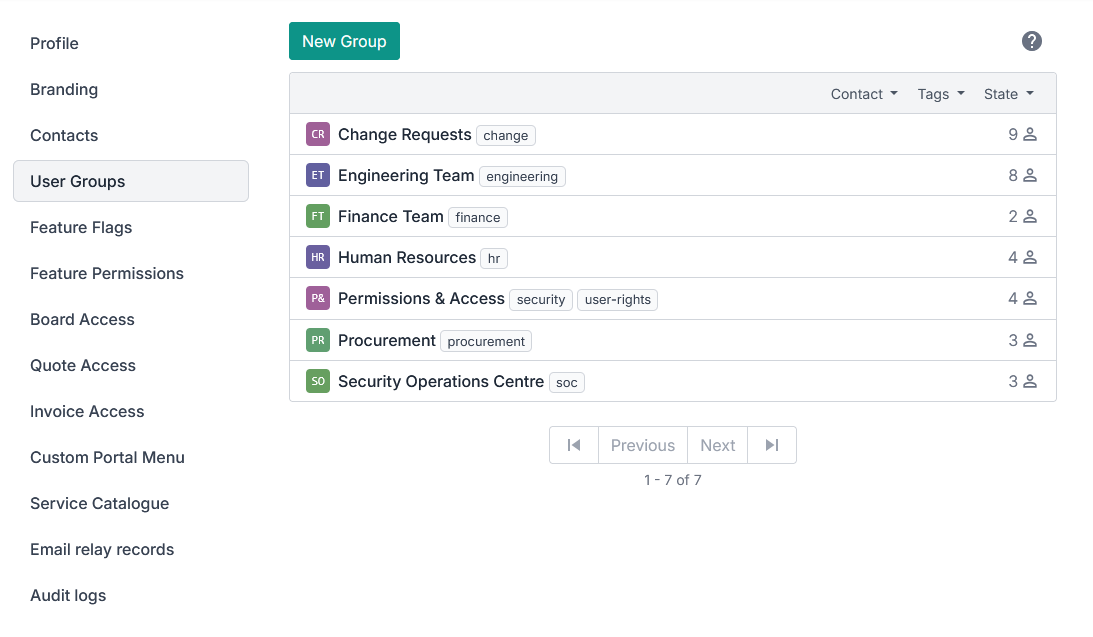Jump to the first page icon
Image resolution: width=1093 pixels, height=637 pixels.
coord(574,445)
